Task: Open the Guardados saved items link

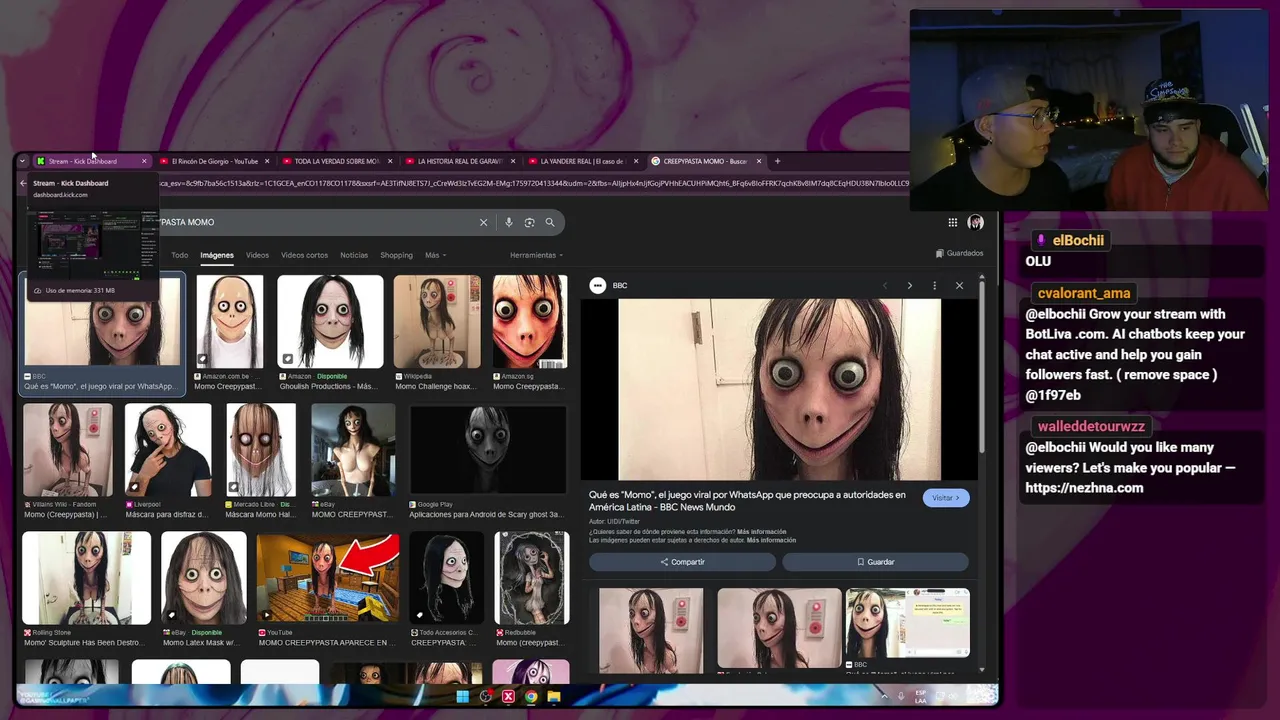Action: [960, 253]
